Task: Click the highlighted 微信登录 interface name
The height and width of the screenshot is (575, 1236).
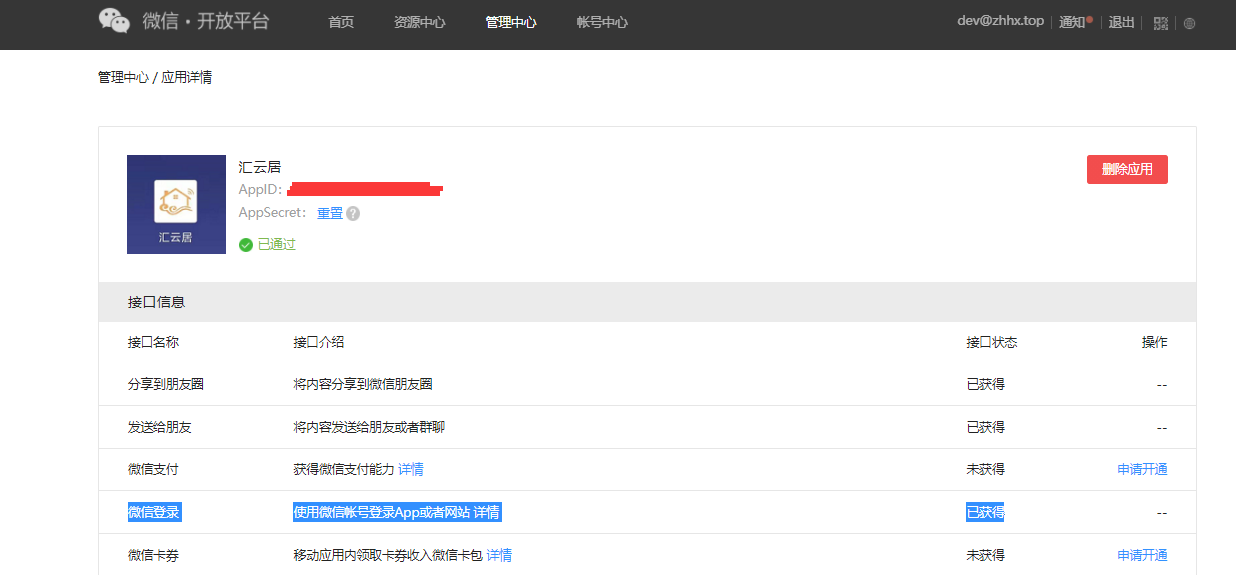Action: coord(154,512)
